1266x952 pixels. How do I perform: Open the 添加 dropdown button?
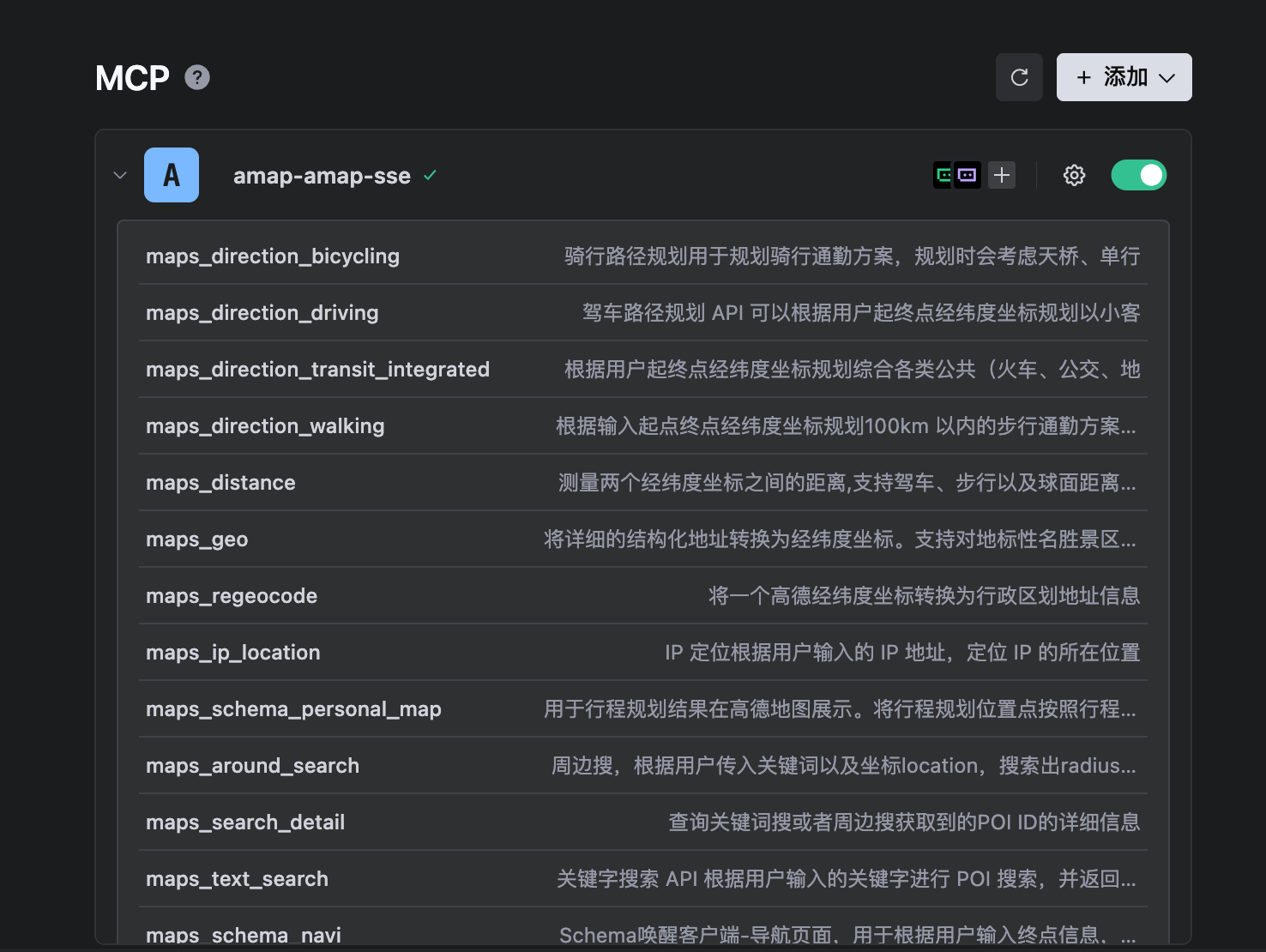(x=1124, y=77)
